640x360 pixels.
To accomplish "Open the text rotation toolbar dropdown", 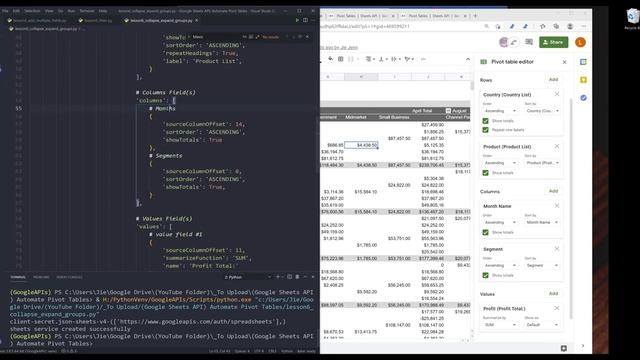I will pos(409,59).
